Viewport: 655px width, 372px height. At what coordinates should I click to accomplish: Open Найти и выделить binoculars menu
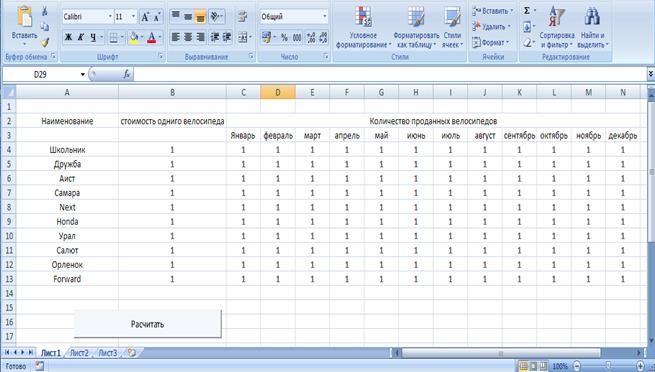pyautogui.click(x=593, y=28)
